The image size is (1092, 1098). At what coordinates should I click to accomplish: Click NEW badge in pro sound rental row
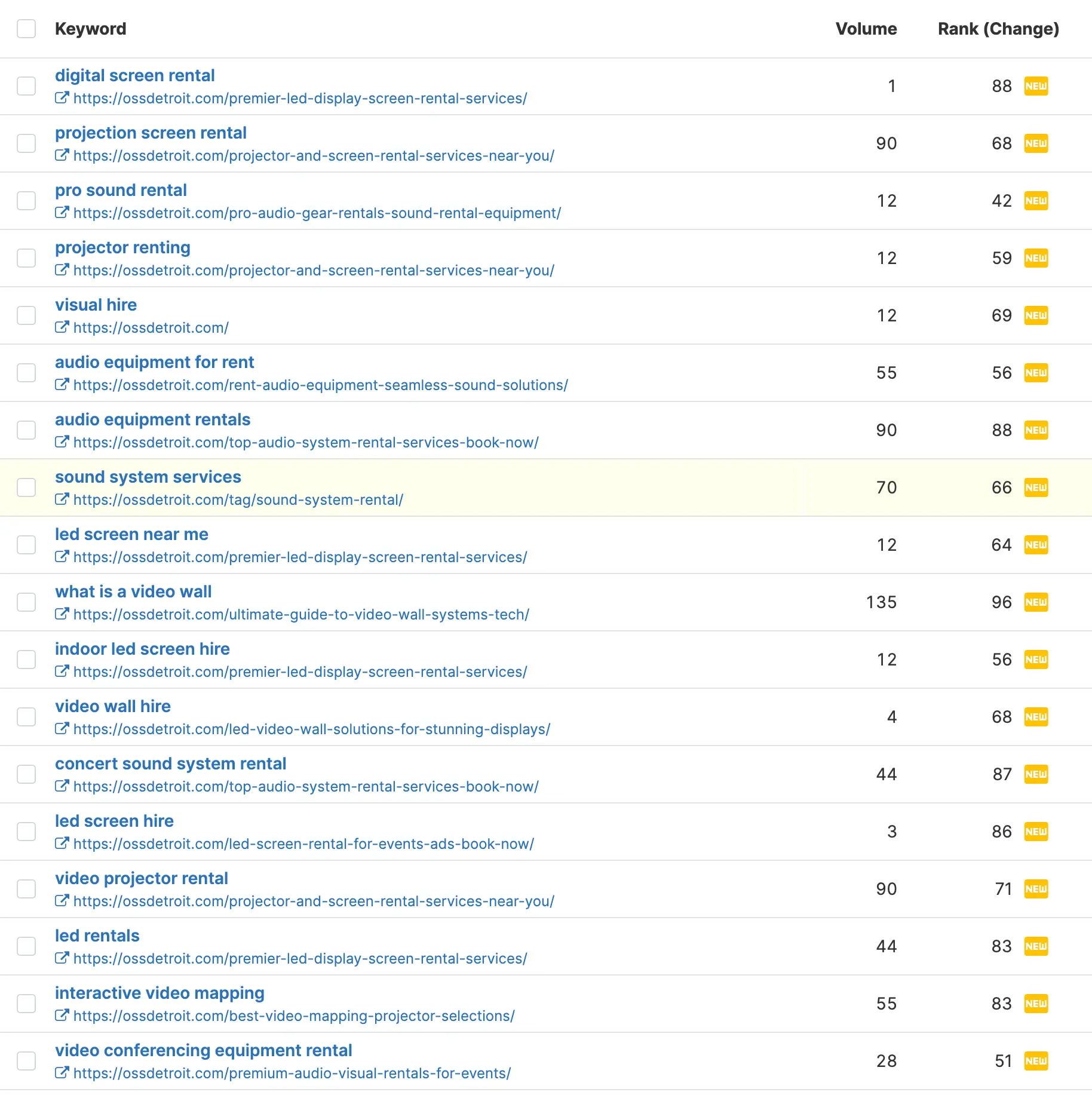[1036, 201]
